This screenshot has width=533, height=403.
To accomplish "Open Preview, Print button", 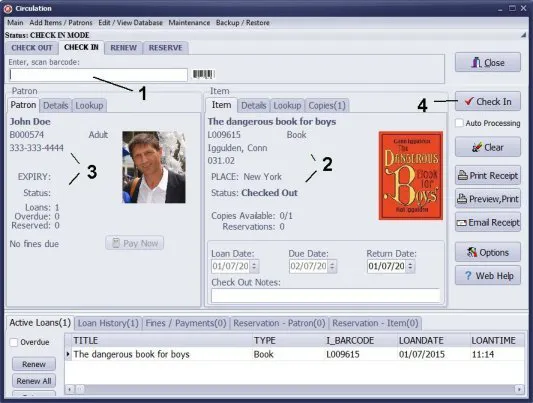I will click(x=488, y=199).
